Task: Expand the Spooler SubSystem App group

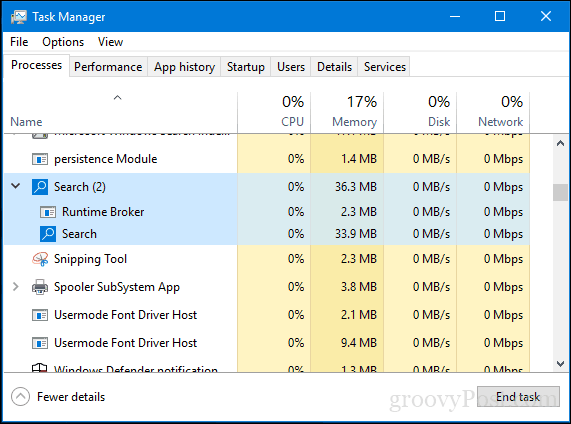Action: click(x=16, y=287)
